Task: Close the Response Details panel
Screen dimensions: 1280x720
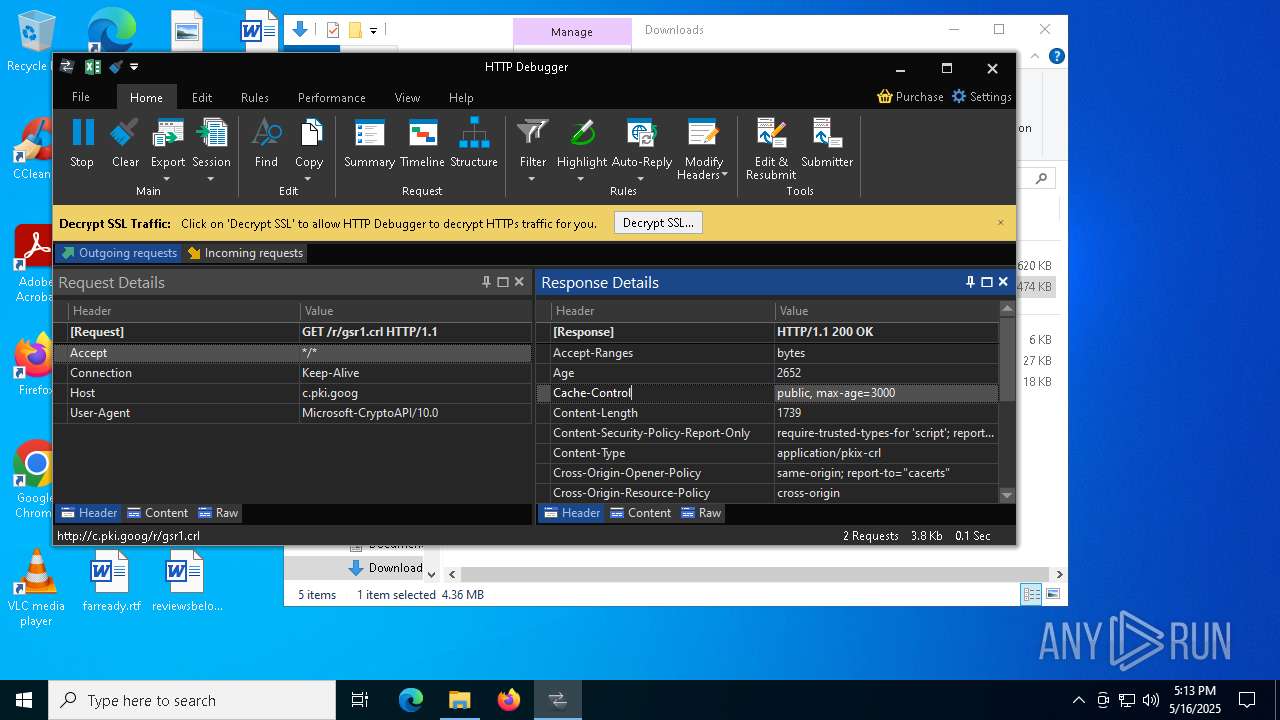Action: (x=1003, y=282)
